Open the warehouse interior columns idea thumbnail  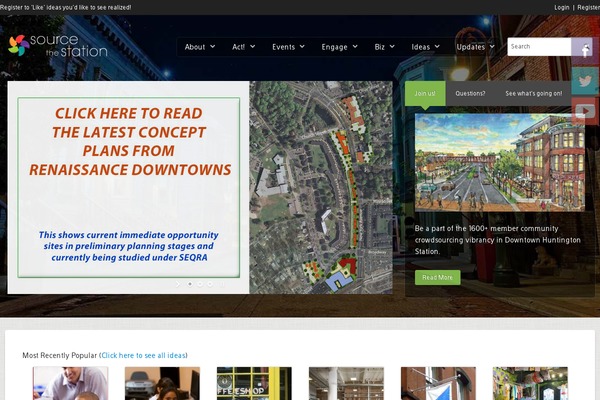[x=346, y=383]
